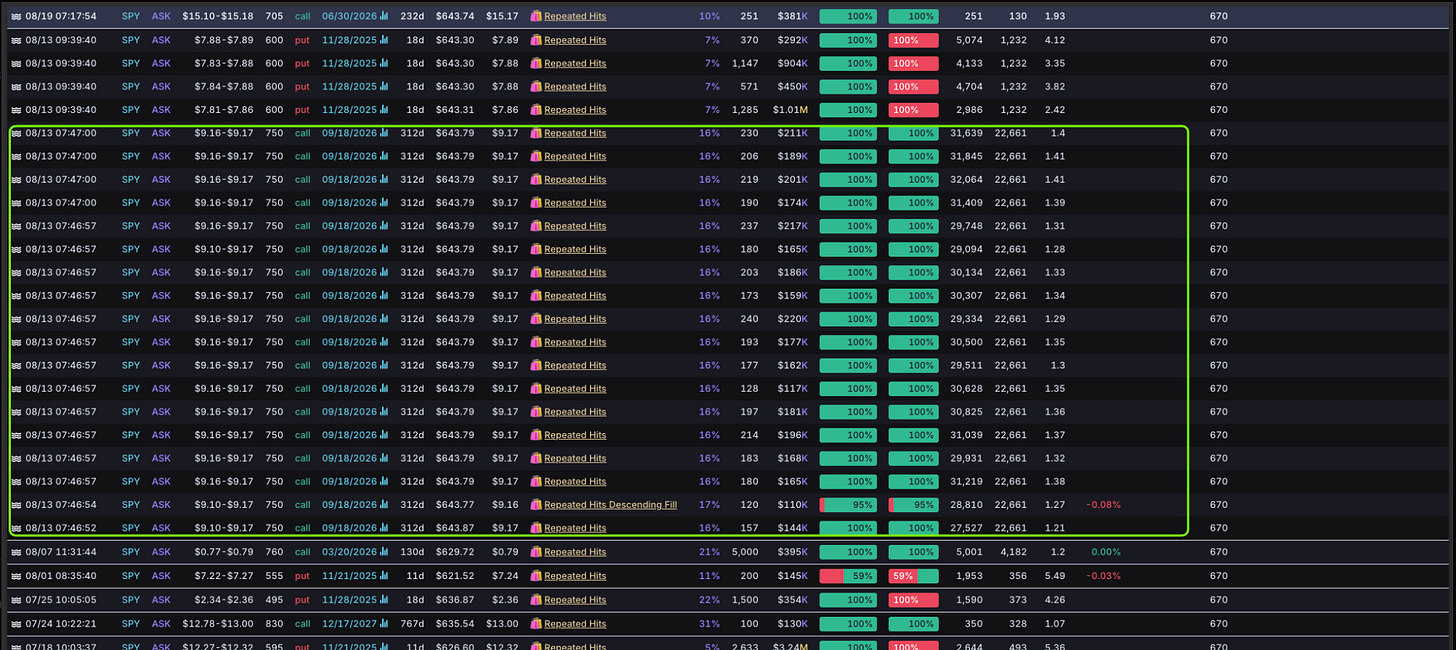Image resolution: width=1456 pixels, height=650 pixels.
Task: Click the $904K premium value
Action: pyautogui.click(x=792, y=63)
